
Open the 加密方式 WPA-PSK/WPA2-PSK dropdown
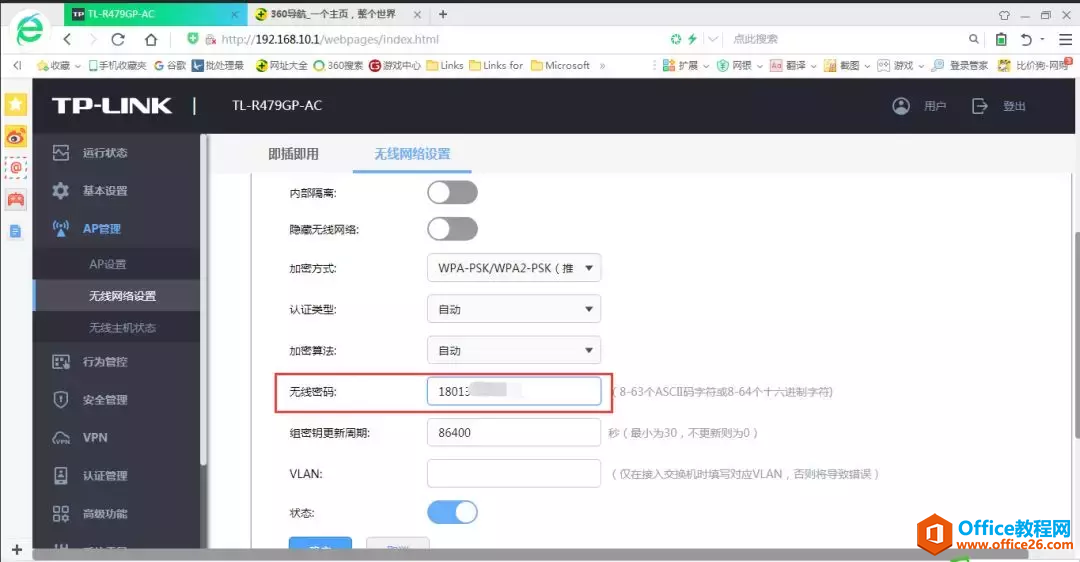[x=514, y=268]
